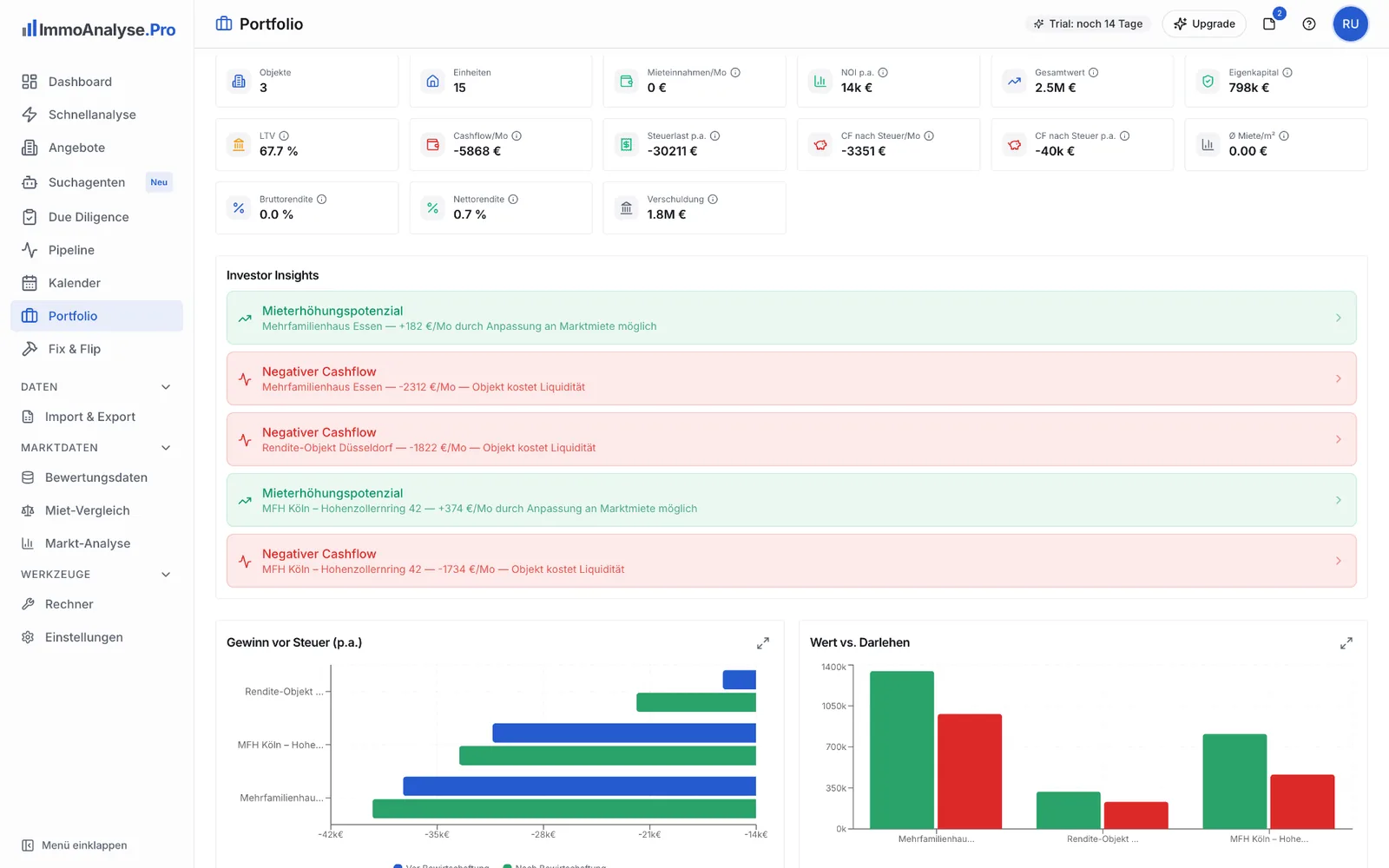Viewport: 1389px width, 868px height.
Task: Show info tooltip for Steuerlast p.a.
Action: (x=715, y=136)
